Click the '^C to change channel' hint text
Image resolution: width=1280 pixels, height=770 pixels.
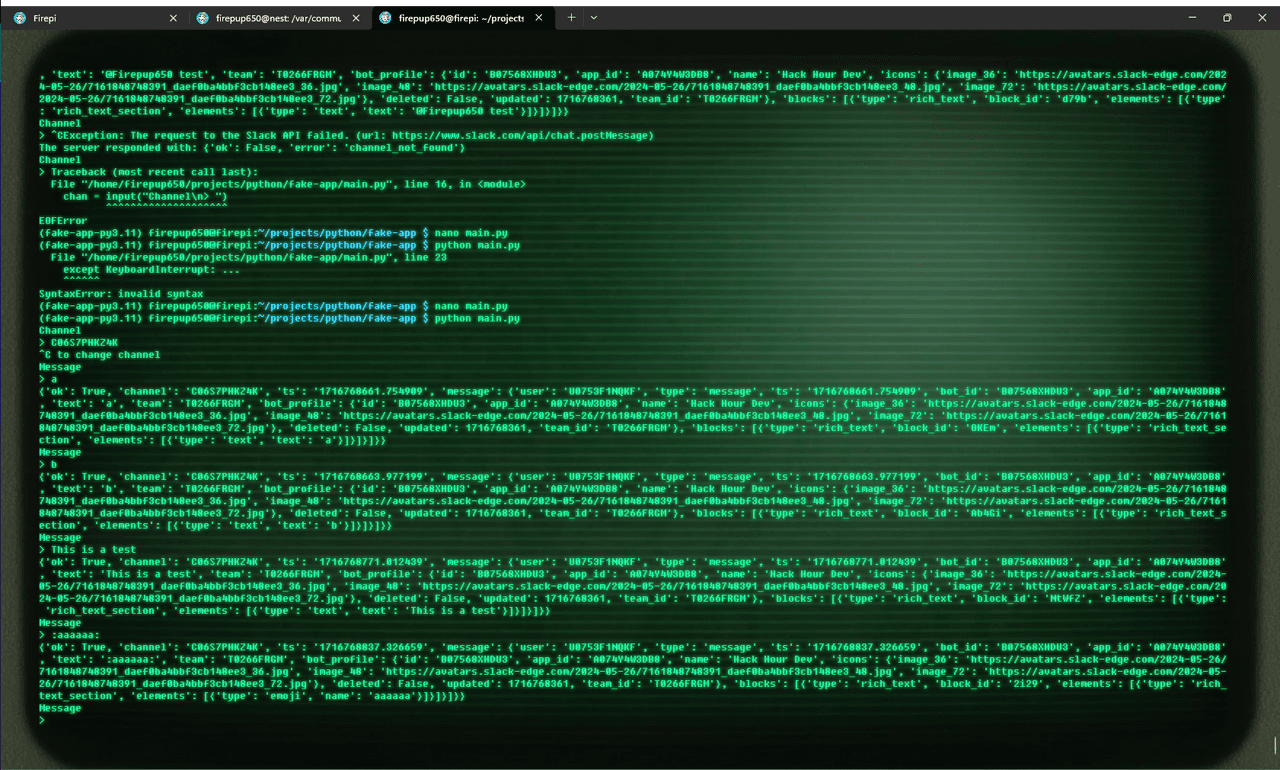pos(100,354)
